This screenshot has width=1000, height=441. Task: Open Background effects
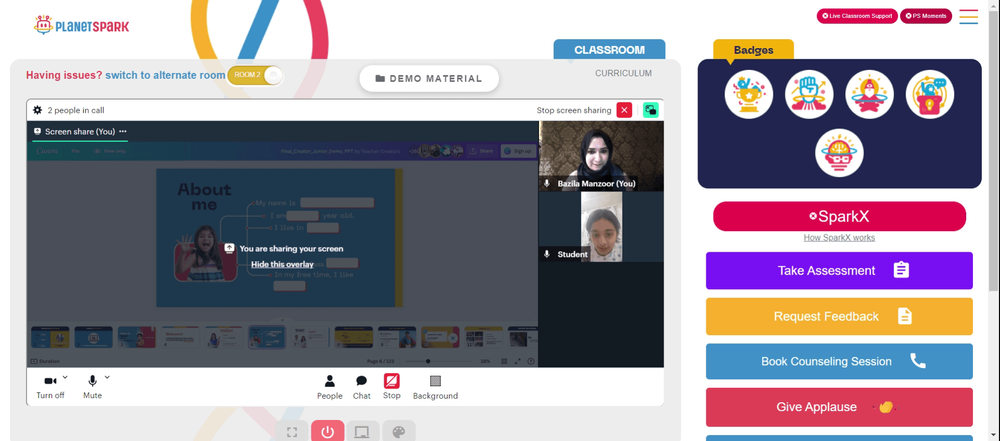(x=435, y=387)
